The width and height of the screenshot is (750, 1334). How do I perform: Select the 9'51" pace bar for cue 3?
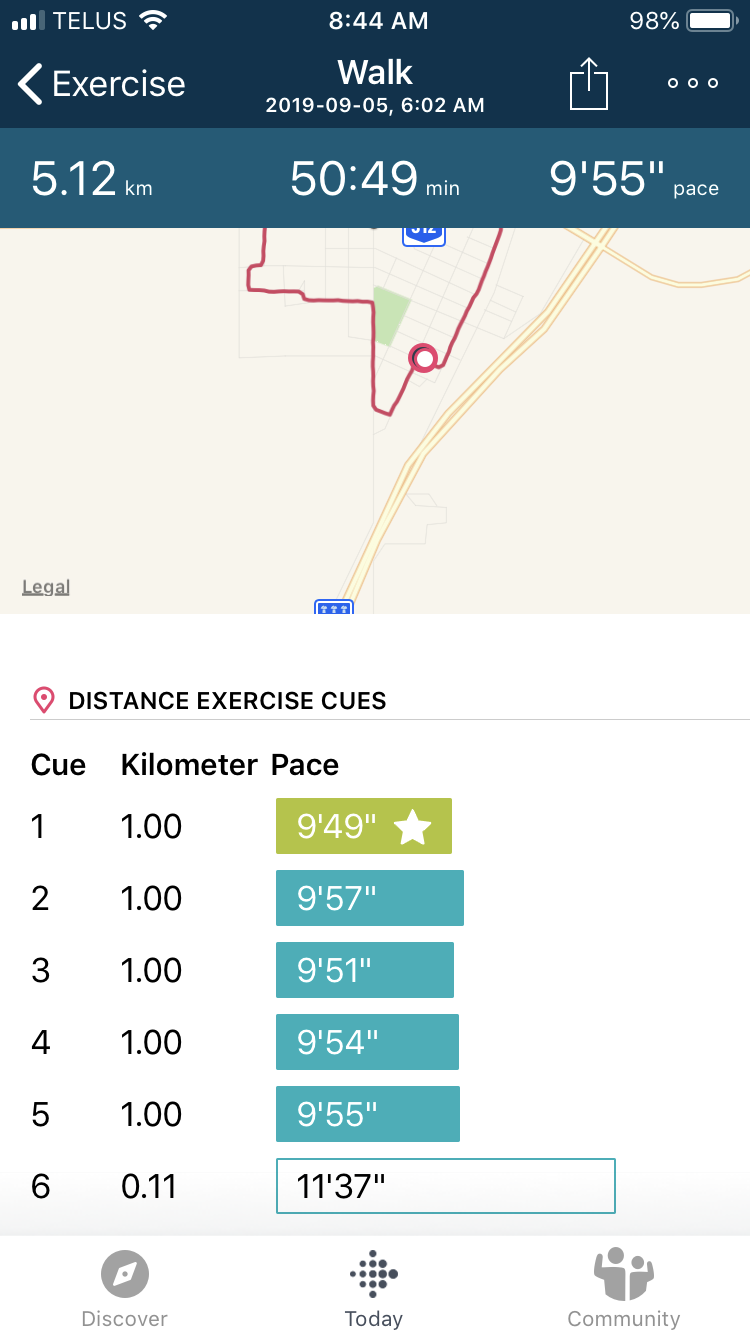coord(364,970)
